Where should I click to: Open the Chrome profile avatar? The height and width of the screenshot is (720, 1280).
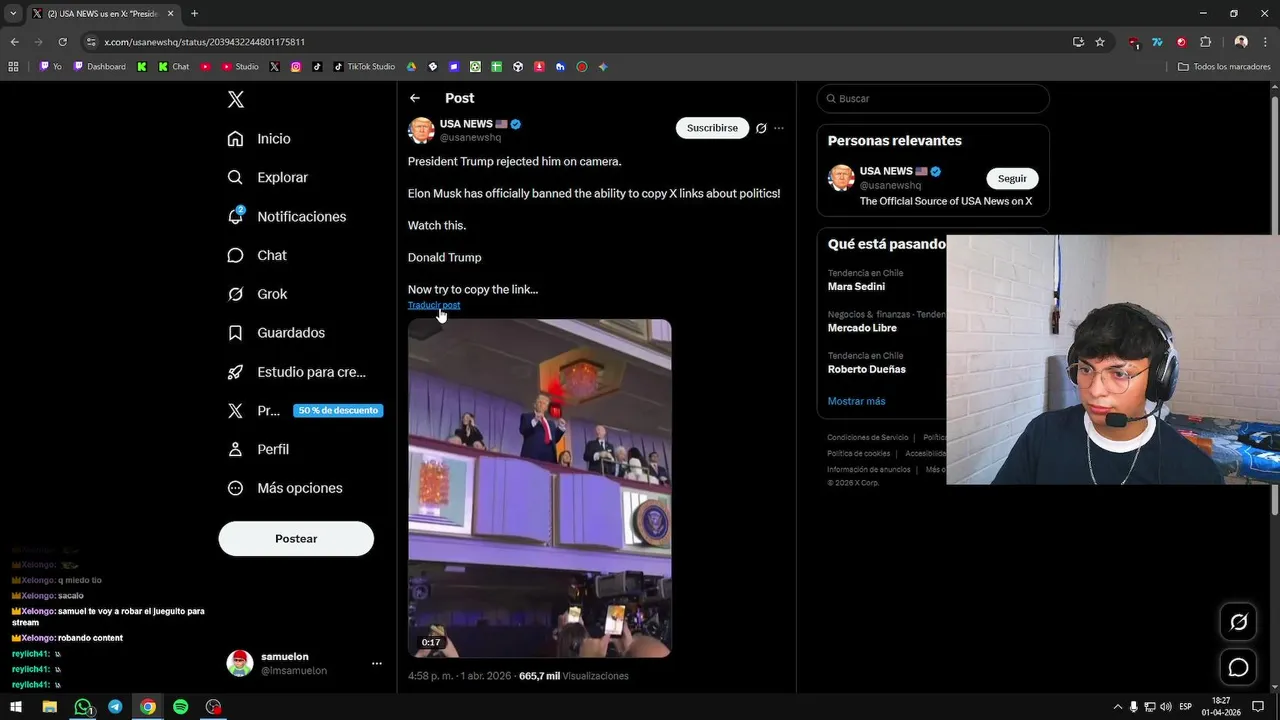pyautogui.click(x=1241, y=42)
